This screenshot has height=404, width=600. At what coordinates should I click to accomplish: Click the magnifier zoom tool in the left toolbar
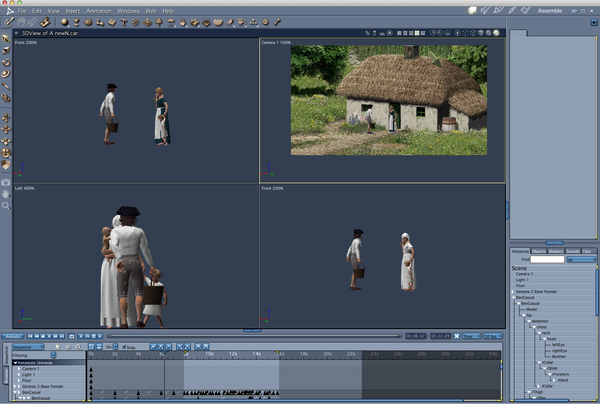tap(6, 205)
